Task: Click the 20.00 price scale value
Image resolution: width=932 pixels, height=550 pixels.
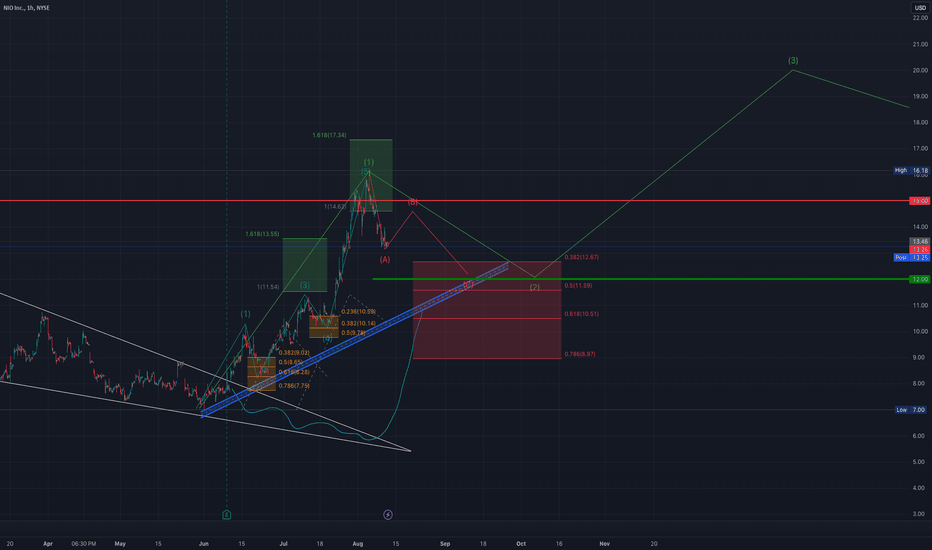Action: coord(920,70)
